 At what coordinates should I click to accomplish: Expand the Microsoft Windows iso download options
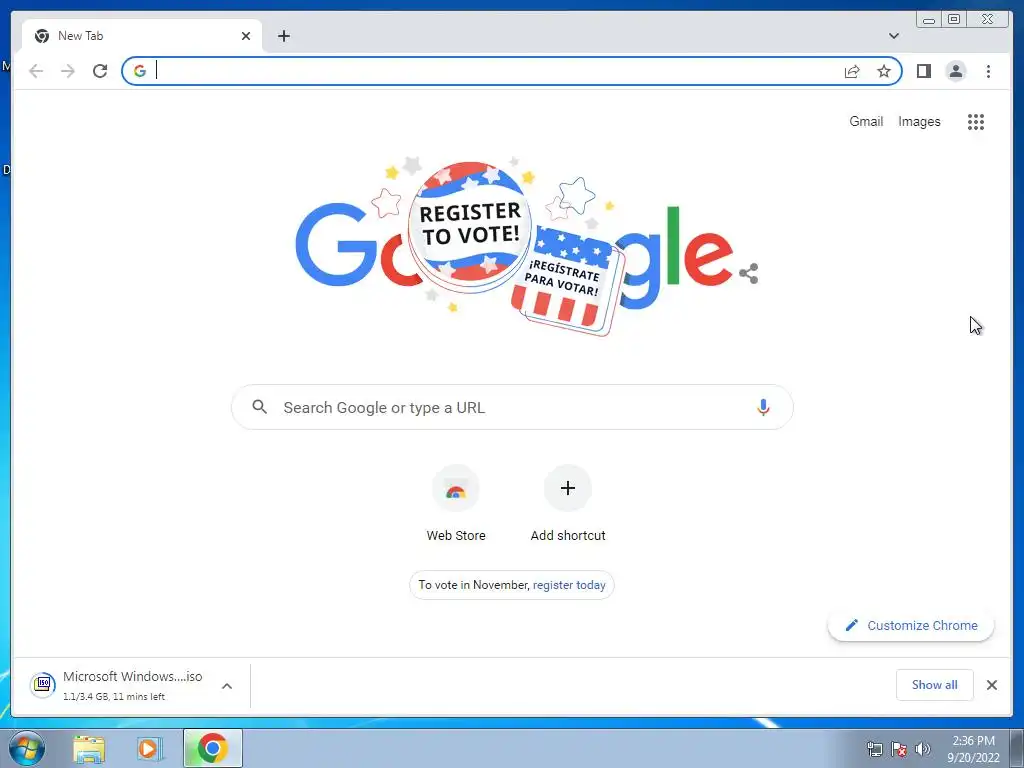tap(227, 686)
